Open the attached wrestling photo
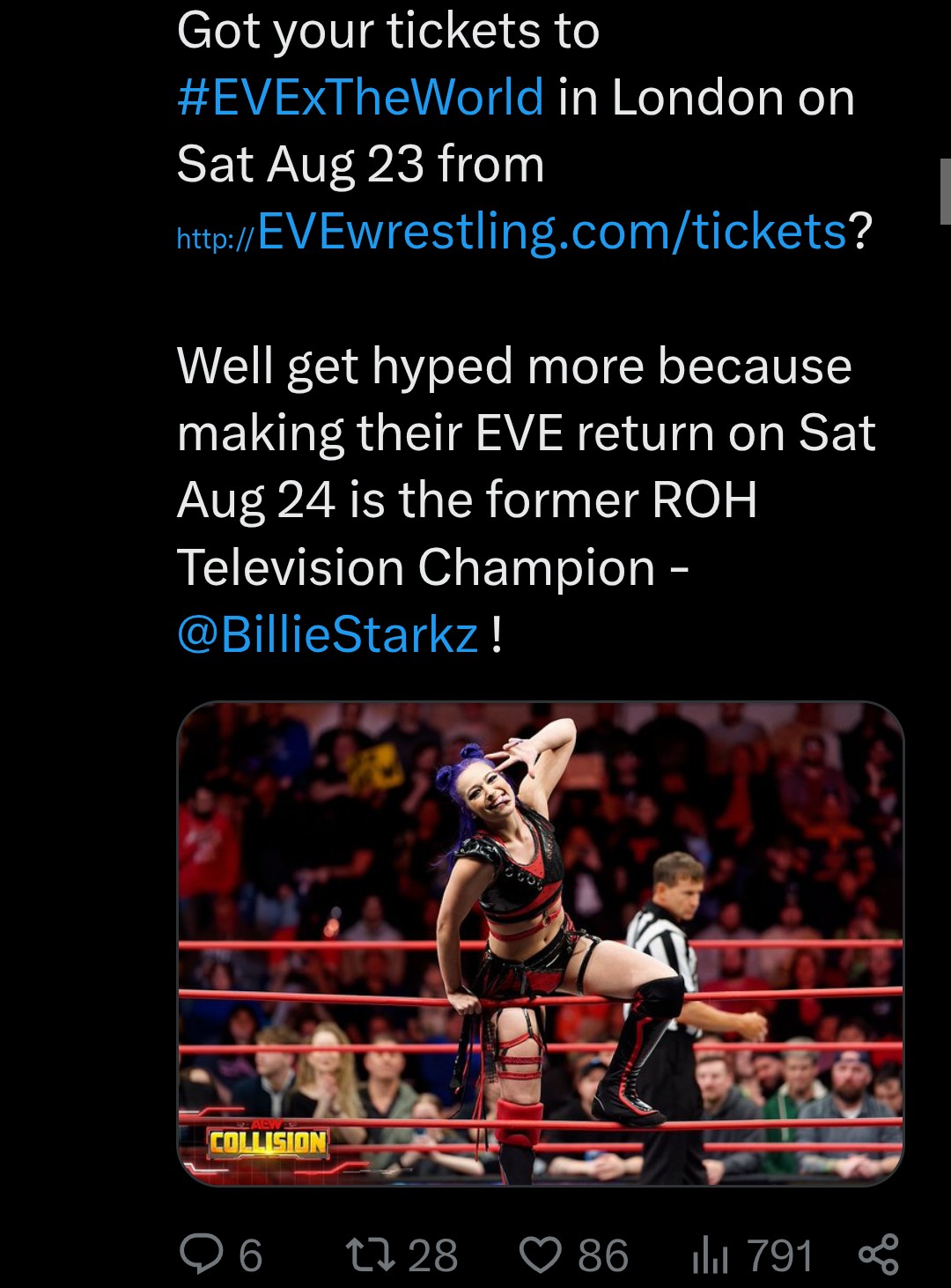The height and width of the screenshot is (1288, 951). point(541,944)
